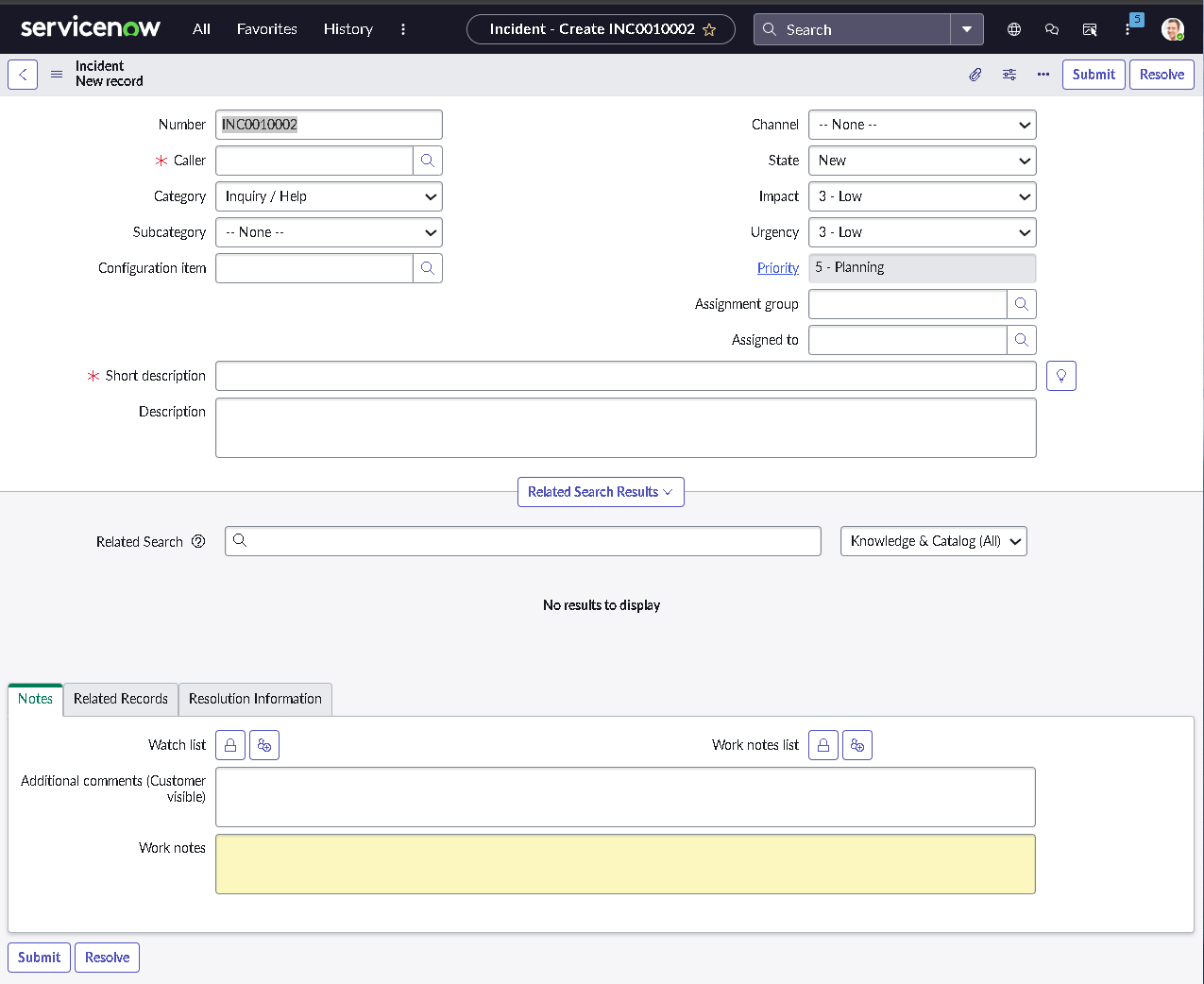Open the Priority field link
The image size is (1204, 984).
click(x=777, y=267)
